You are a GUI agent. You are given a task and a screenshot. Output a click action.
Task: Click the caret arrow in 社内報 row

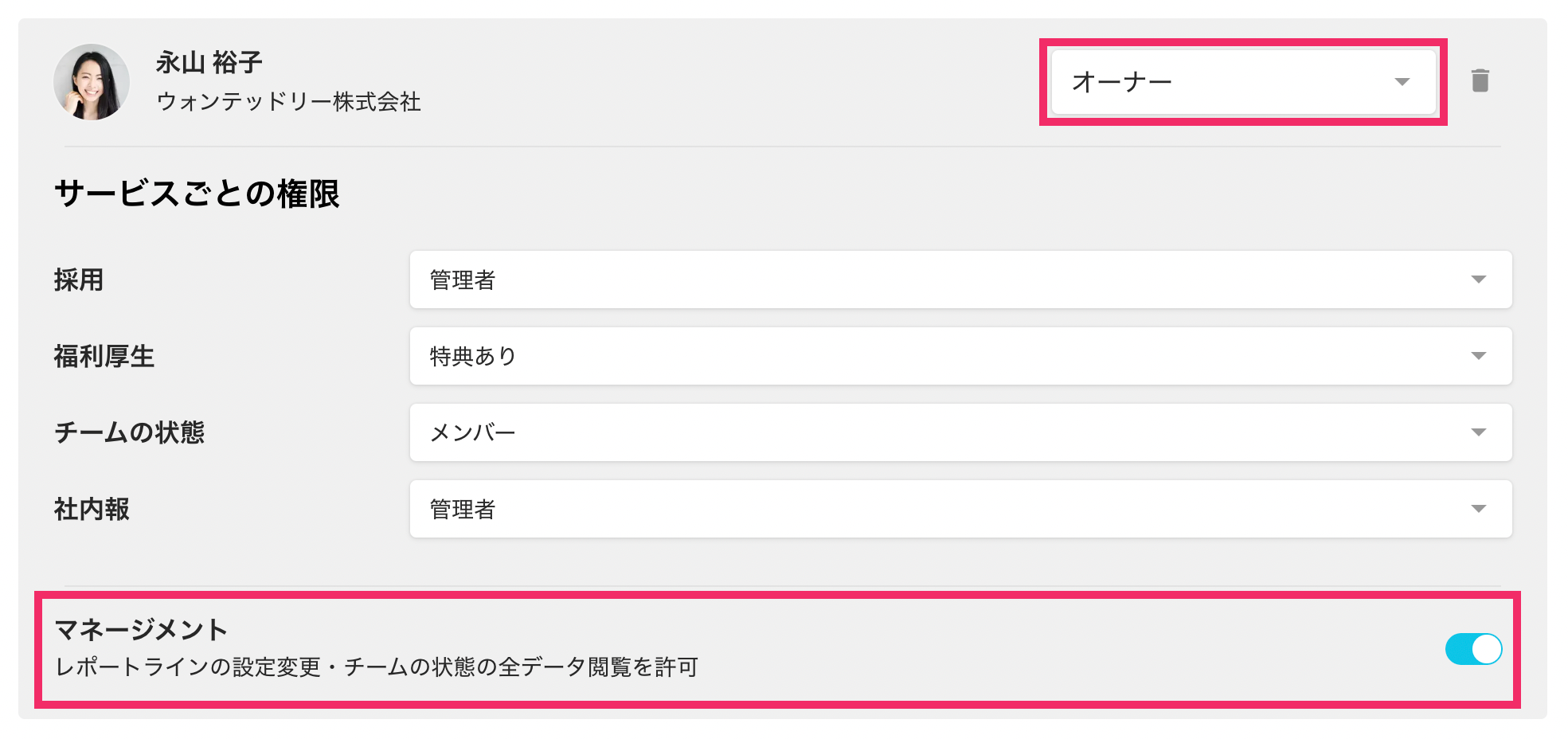point(1478,509)
